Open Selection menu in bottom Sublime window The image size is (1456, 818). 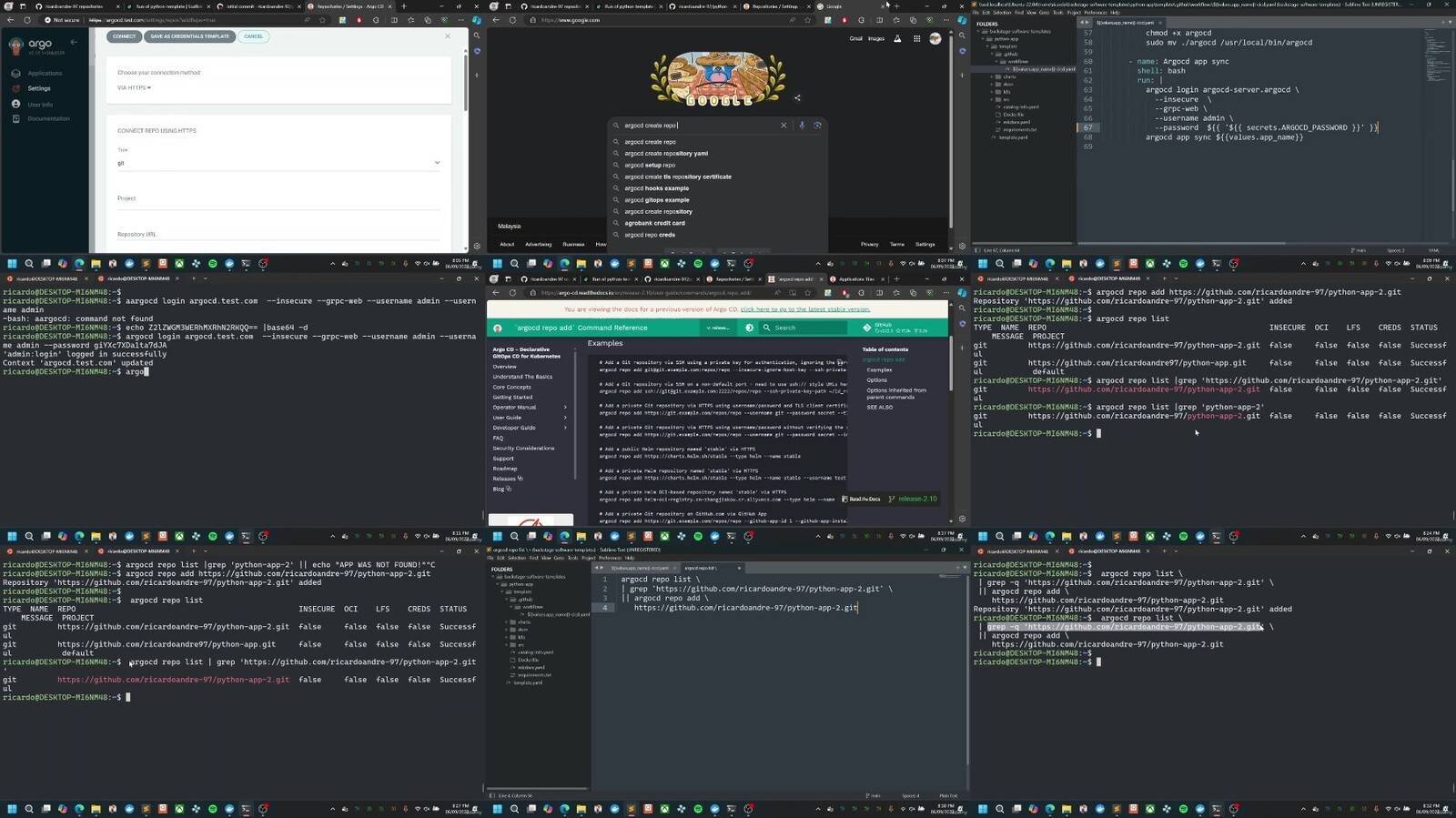point(517,558)
